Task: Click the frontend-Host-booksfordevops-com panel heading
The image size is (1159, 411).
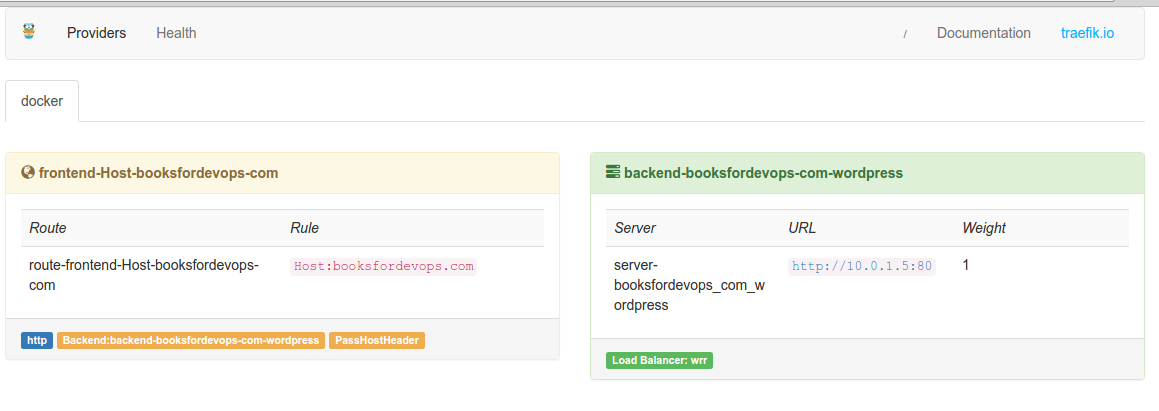Action: pyautogui.click(x=158, y=173)
